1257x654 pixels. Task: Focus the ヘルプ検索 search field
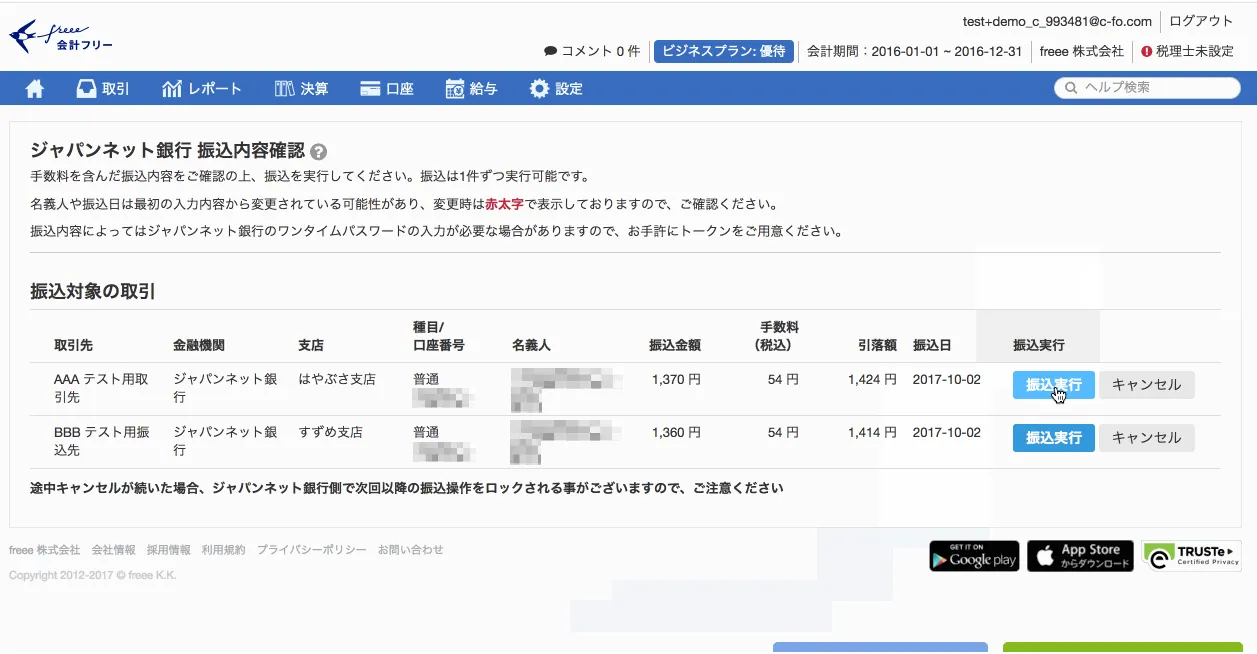coord(1156,88)
